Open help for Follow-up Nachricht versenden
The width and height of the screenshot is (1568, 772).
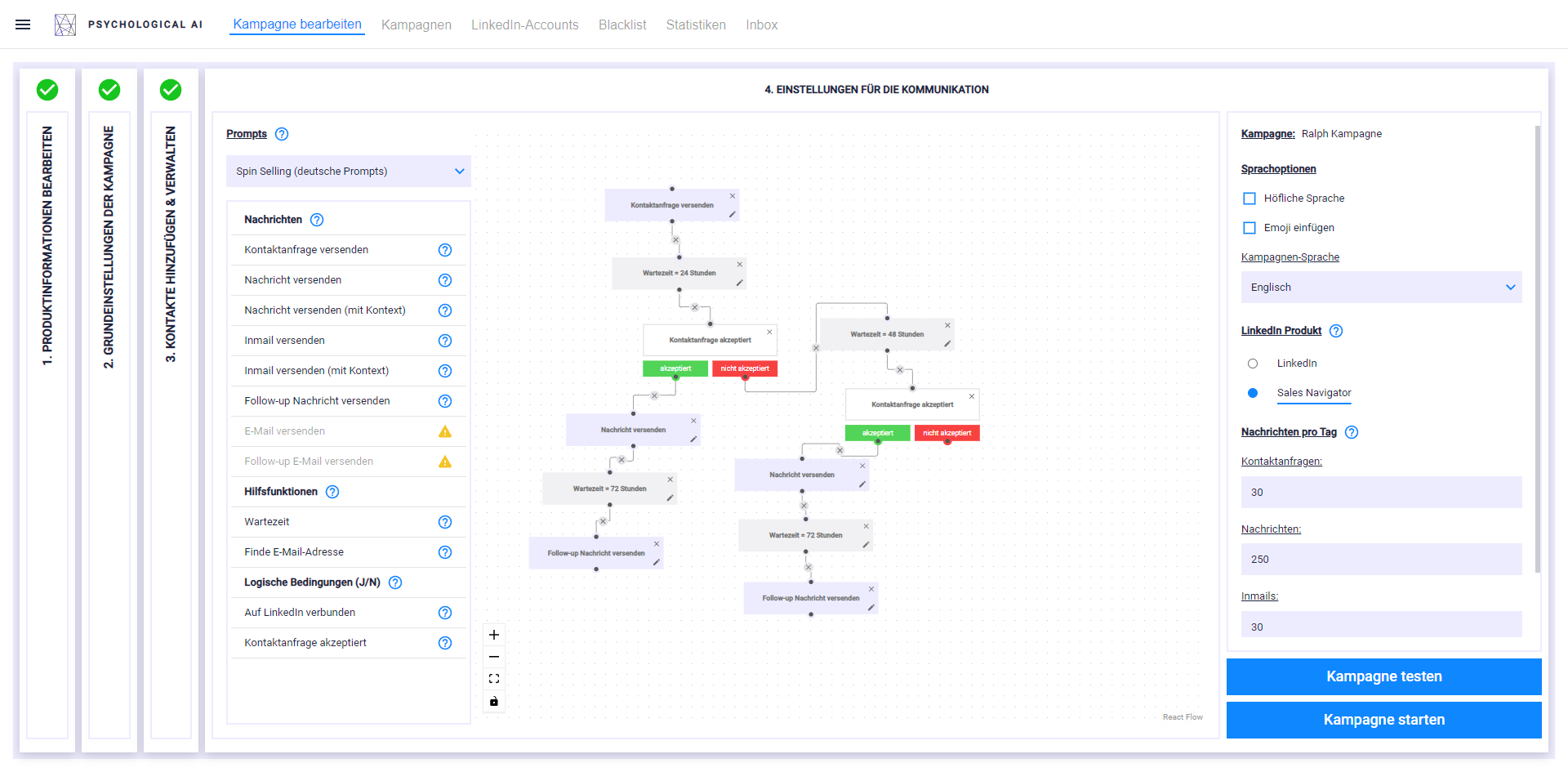tap(445, 401)
